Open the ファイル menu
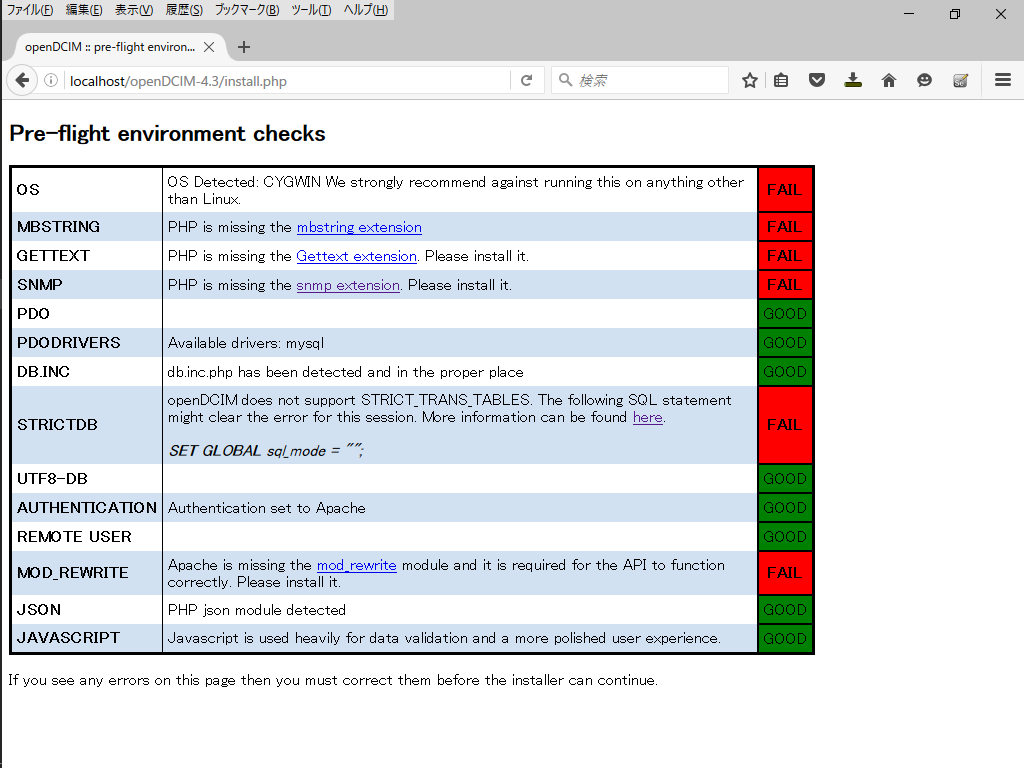 coord(27,9)
